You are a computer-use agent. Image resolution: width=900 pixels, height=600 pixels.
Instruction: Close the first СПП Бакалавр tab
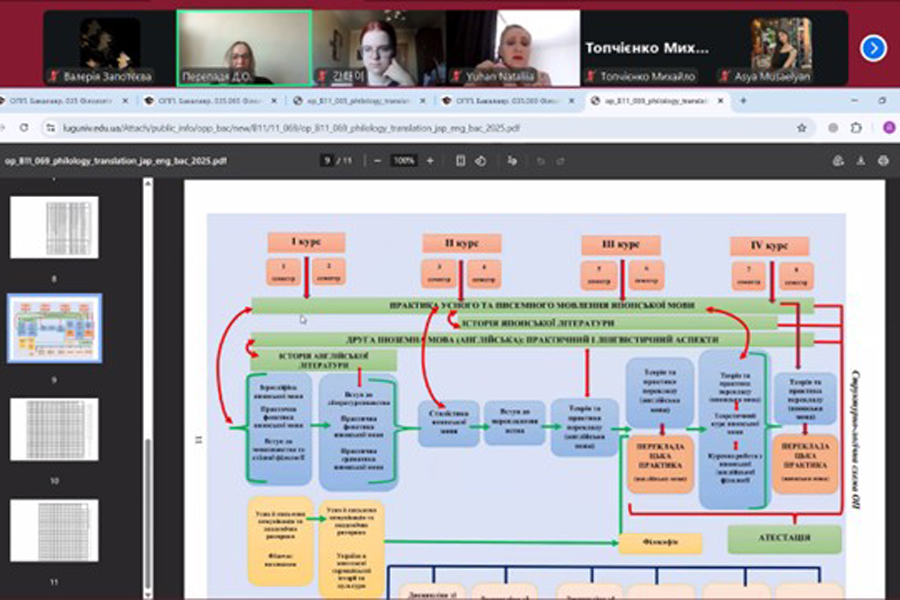tap(126, 100)
